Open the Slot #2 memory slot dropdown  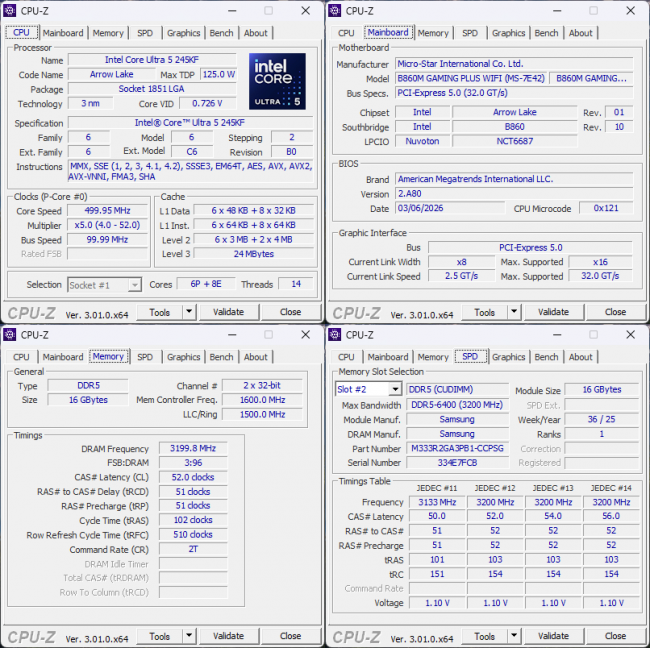[x=368, y=389]
